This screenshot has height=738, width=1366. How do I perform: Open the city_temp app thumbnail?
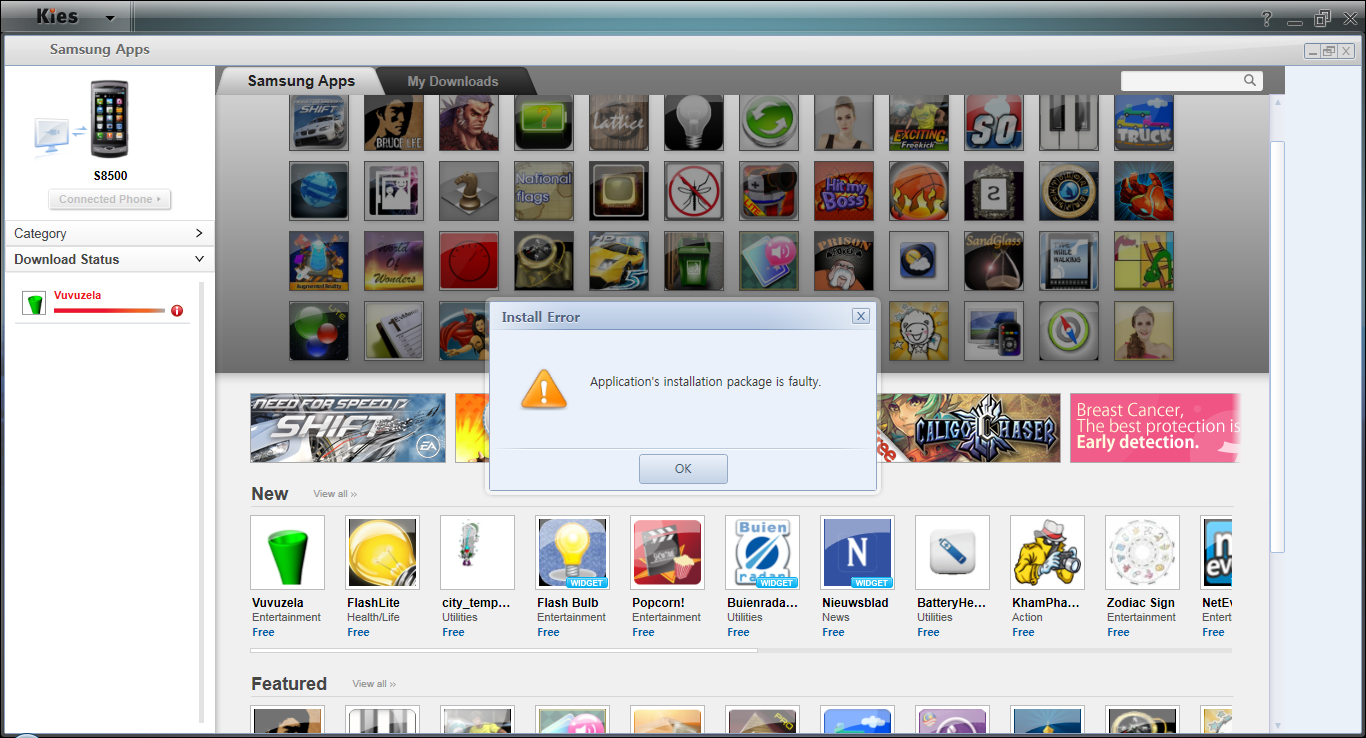coord(478,553)
